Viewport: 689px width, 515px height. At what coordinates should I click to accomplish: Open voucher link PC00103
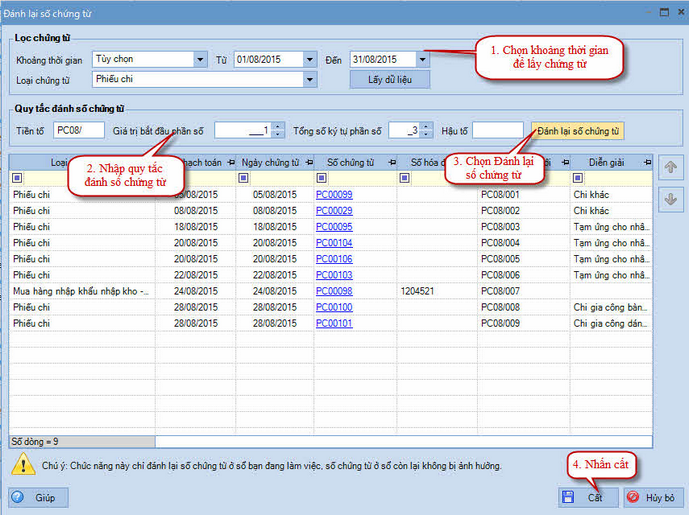[334, 275]
